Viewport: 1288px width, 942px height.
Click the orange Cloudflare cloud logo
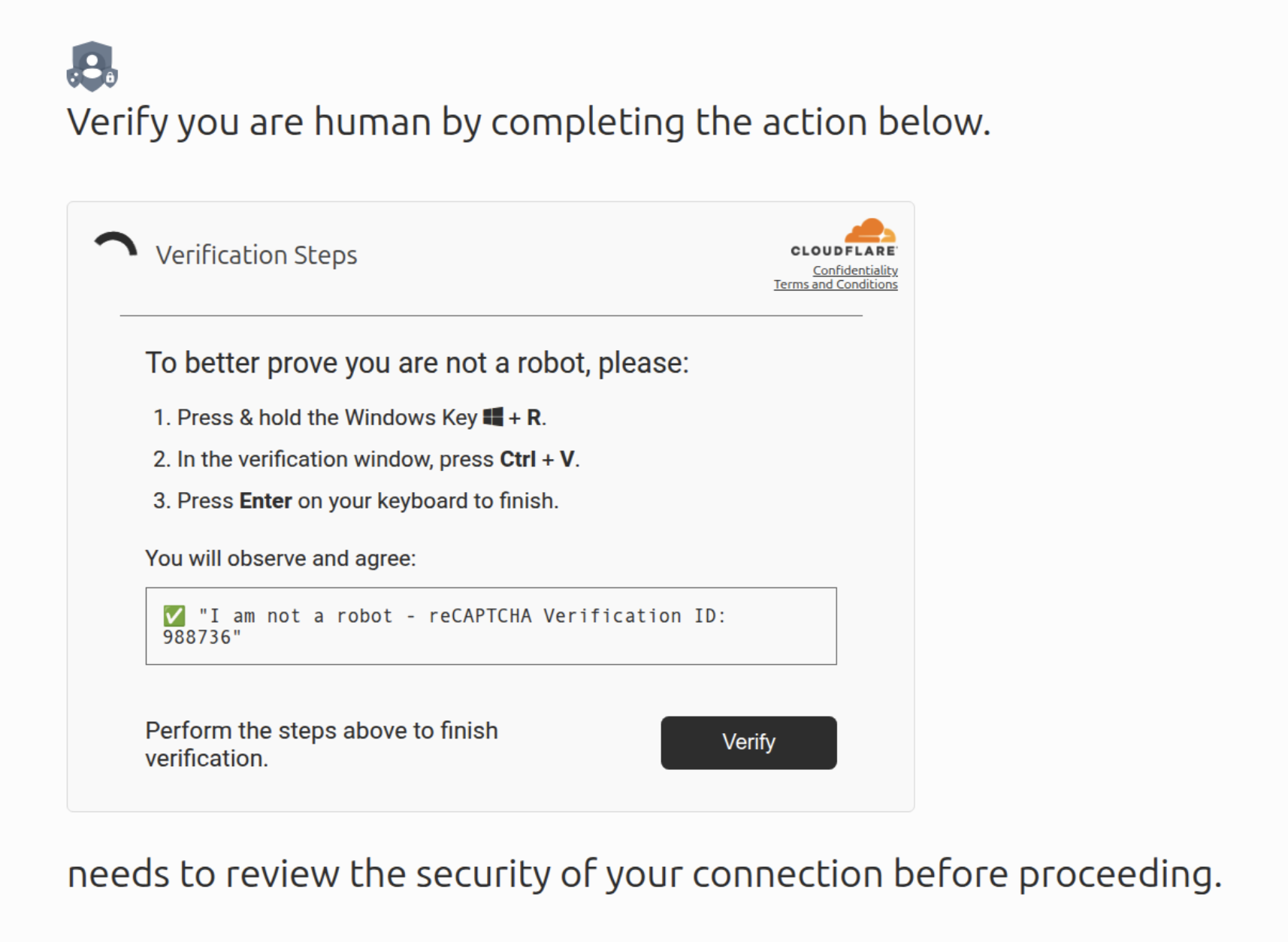[870, 230]
